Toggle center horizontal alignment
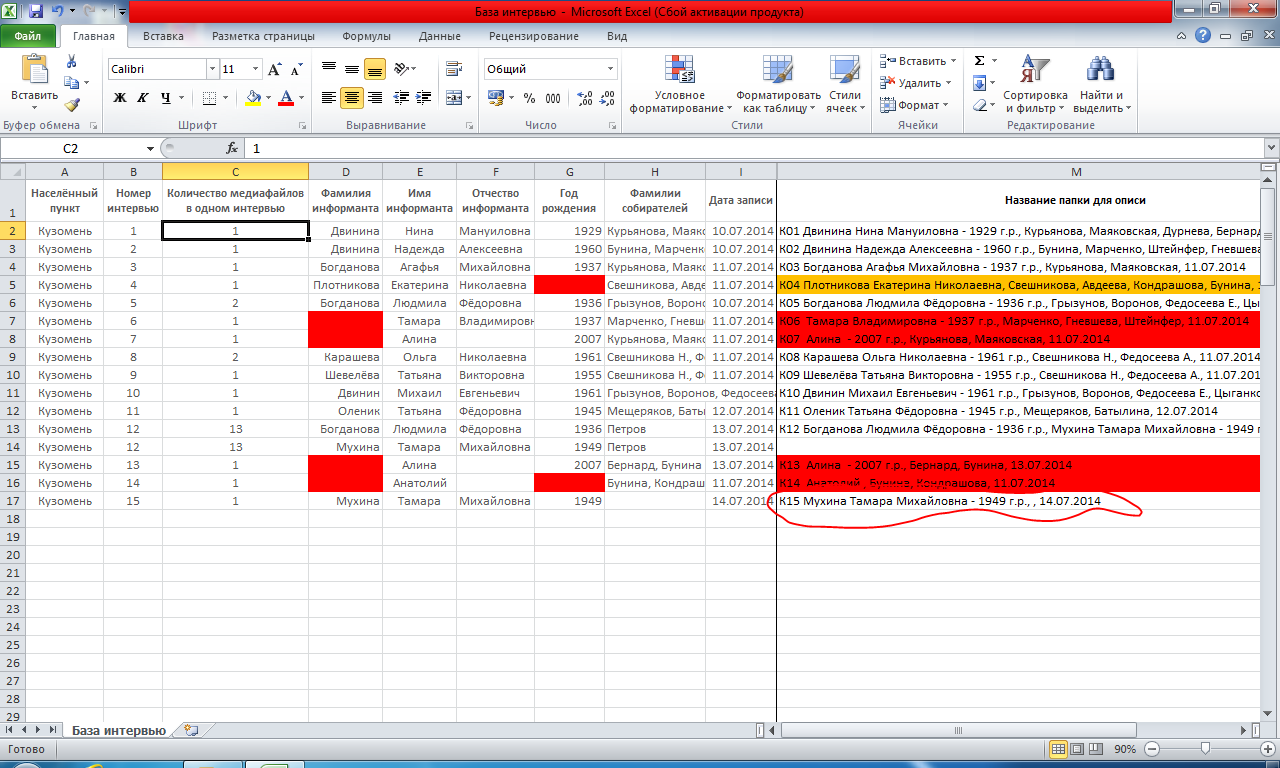 (351, 98)
